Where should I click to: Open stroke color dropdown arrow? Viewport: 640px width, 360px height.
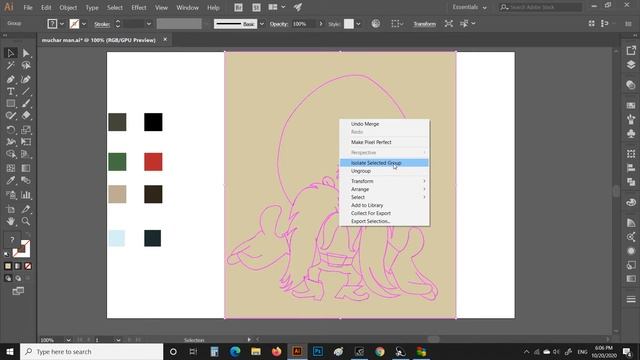(84, 24)
